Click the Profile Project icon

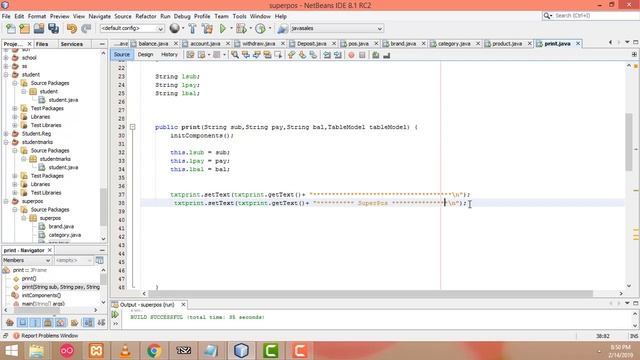click(260, 29)
